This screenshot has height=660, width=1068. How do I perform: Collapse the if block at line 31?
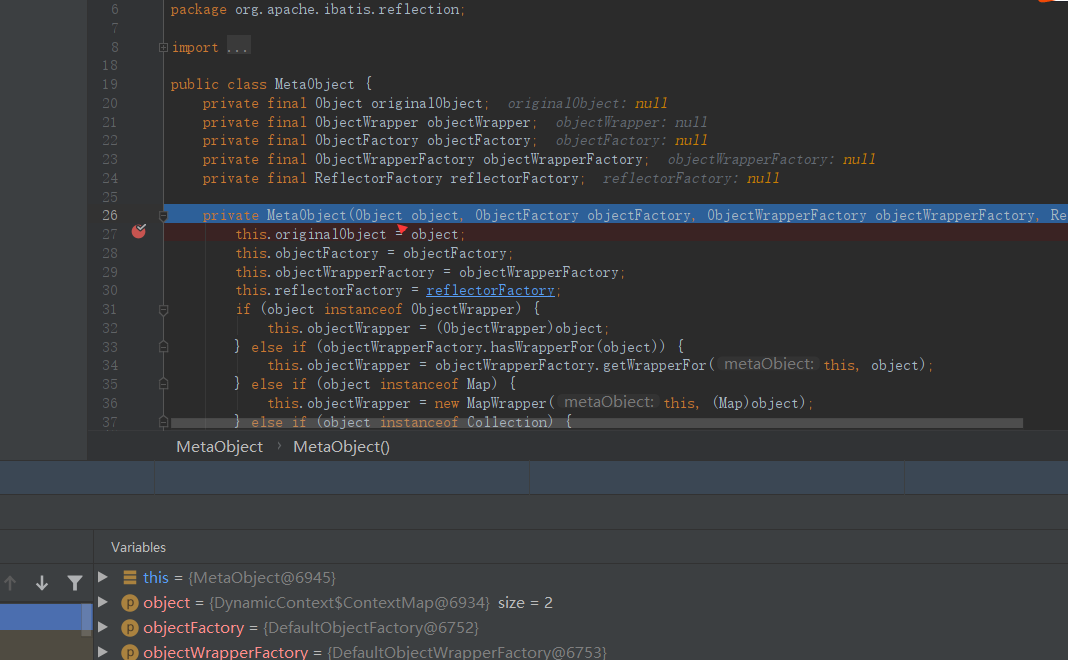click(x=163, y=310)
